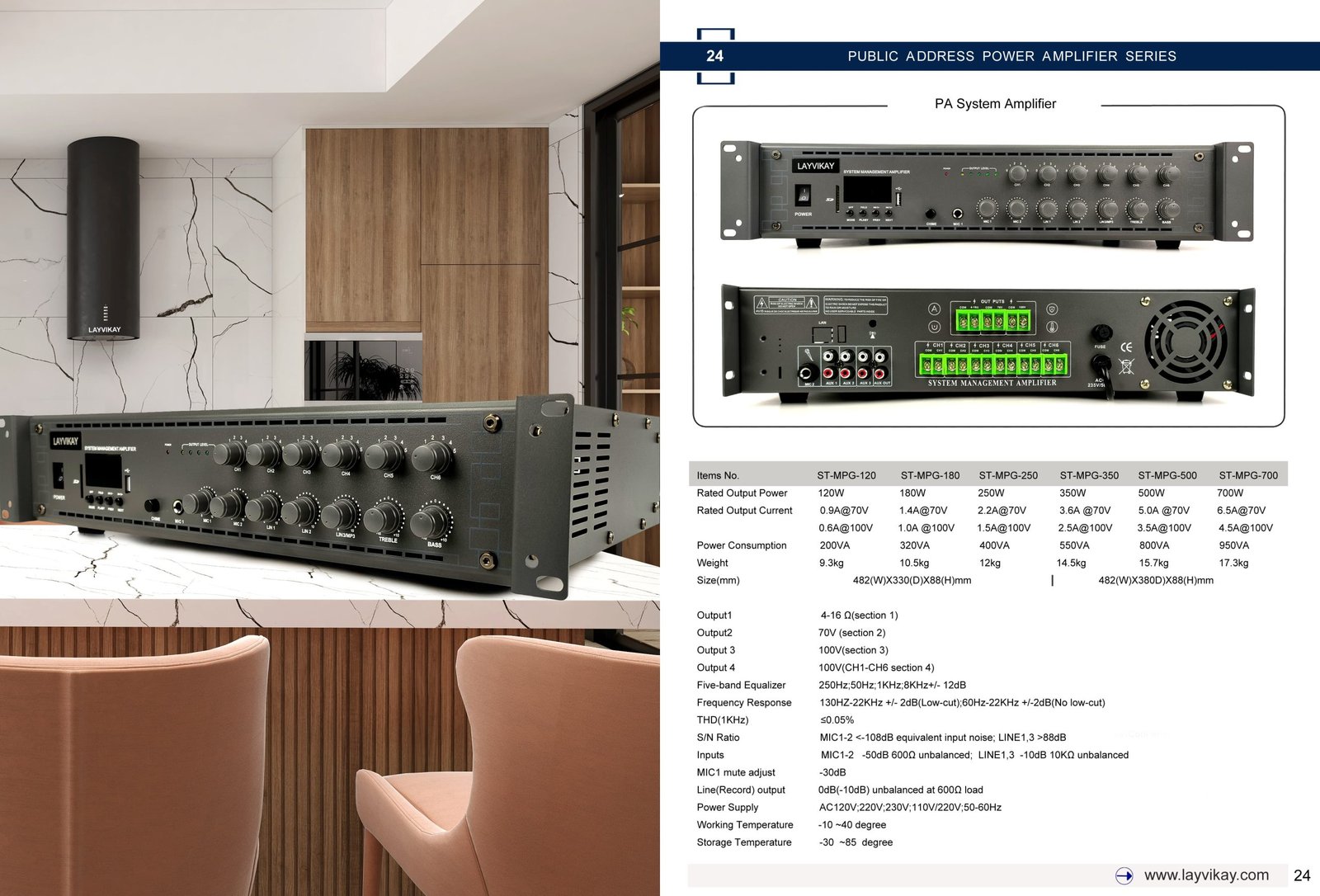Click the LAYVIKAY logo on the small front-view amplifier
This screenshot has height=896, width=1320.
816,166
